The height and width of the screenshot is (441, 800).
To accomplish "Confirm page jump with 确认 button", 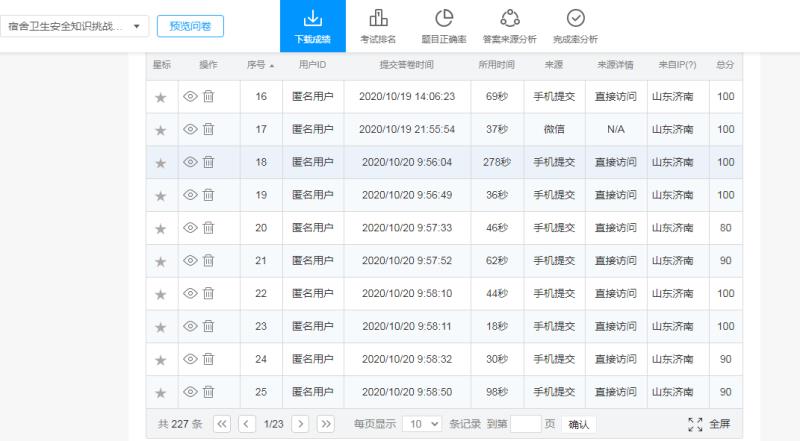I will coord(579,424).
